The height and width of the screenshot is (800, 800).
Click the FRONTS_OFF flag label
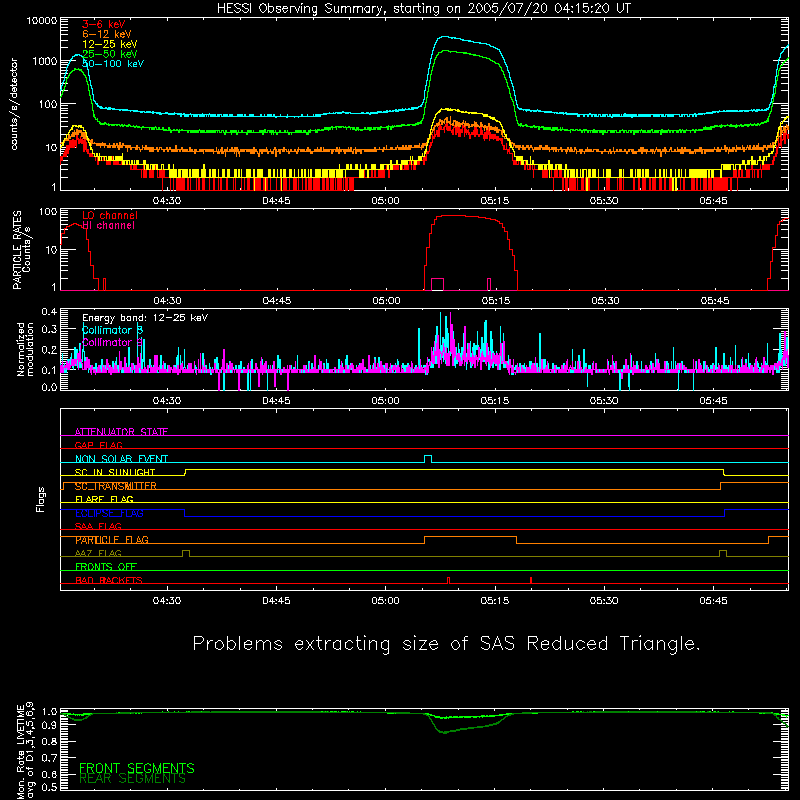pos(106,567)
